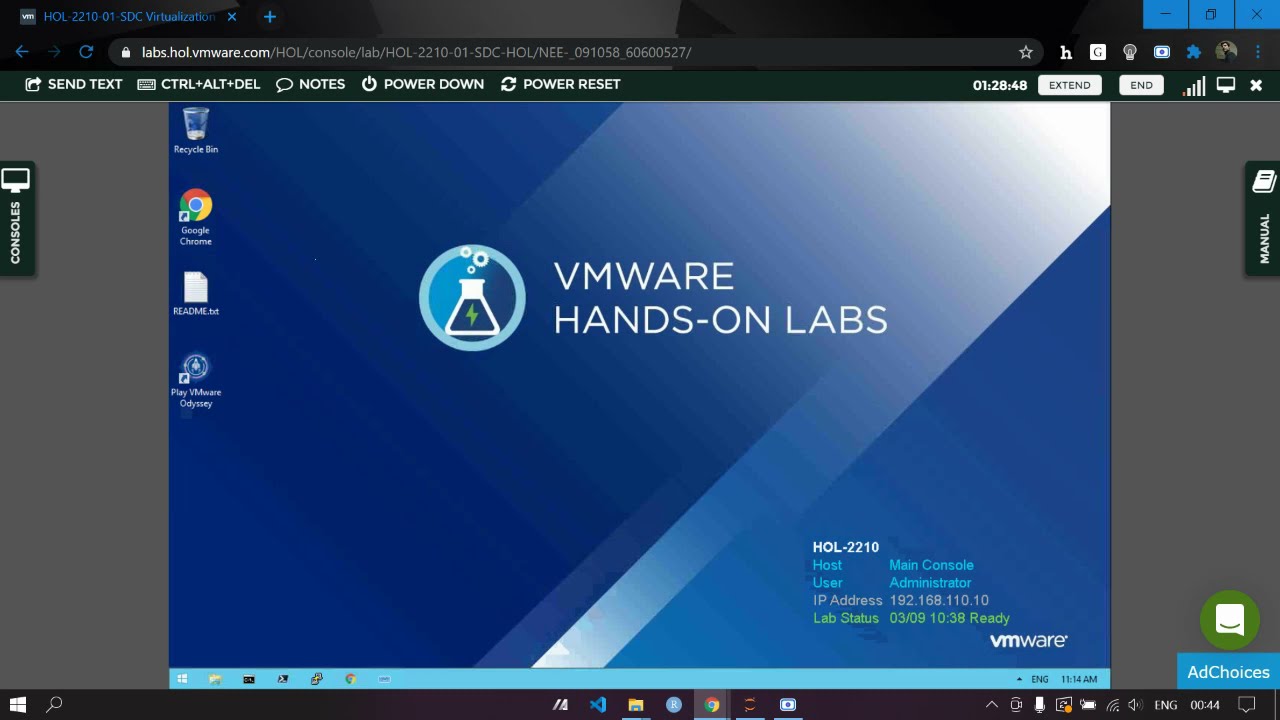Click POWER DOWN in the lab toolbar
This screenshot has width=1280, height=720.
423,84
